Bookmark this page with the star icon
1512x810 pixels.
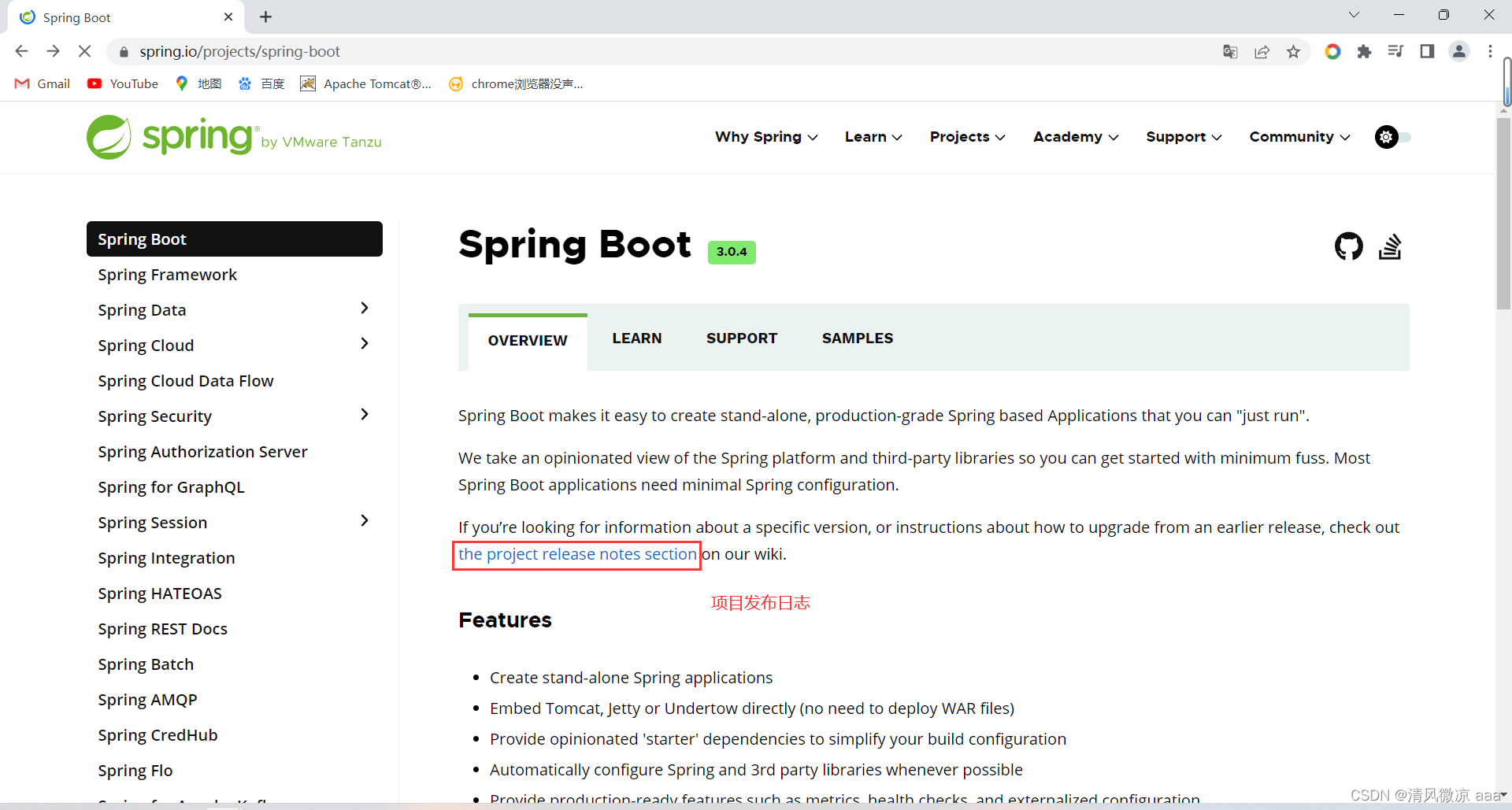pos(1293,51)
